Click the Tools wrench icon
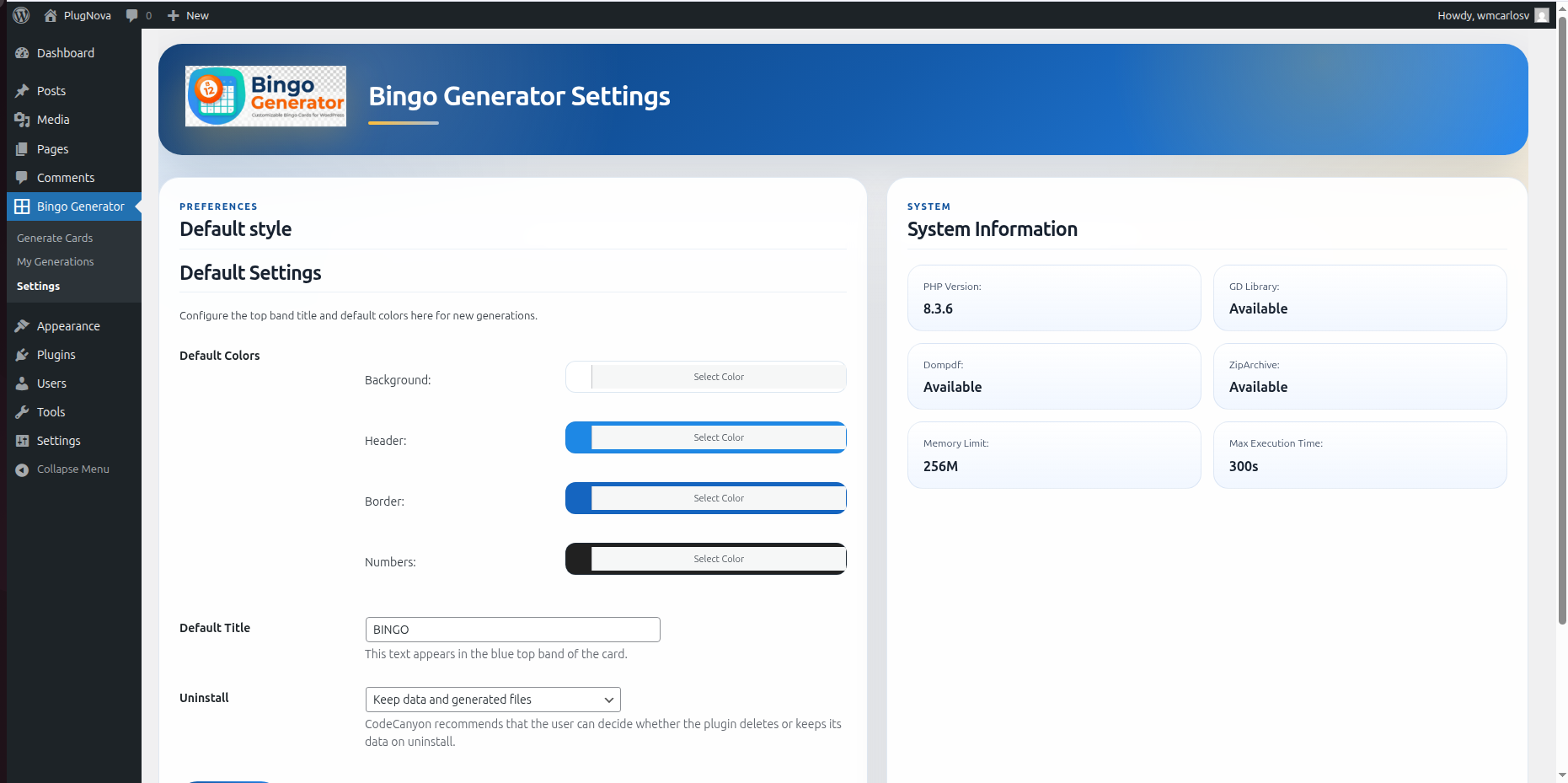Image resolution: width=1568 pixels, height=783 pixels. point(23,412)
